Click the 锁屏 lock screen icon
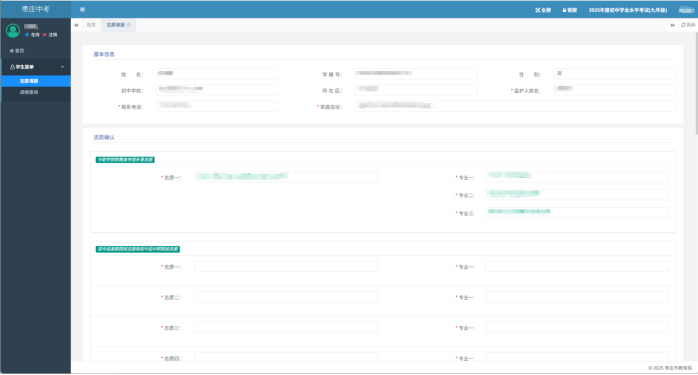This screenshot has width=698, height=375. [564, 10]
